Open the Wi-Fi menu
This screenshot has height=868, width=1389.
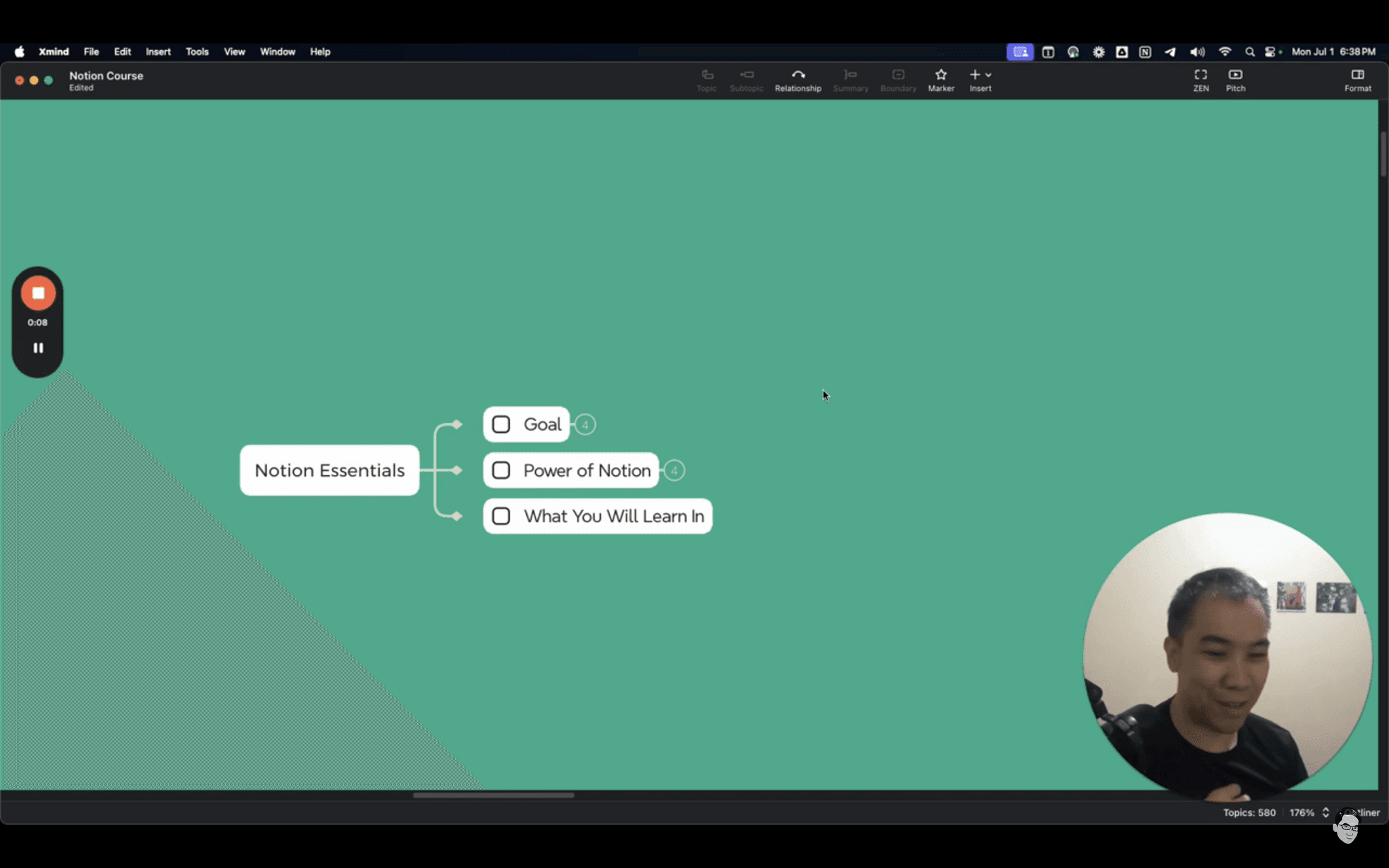[1225, 52]
